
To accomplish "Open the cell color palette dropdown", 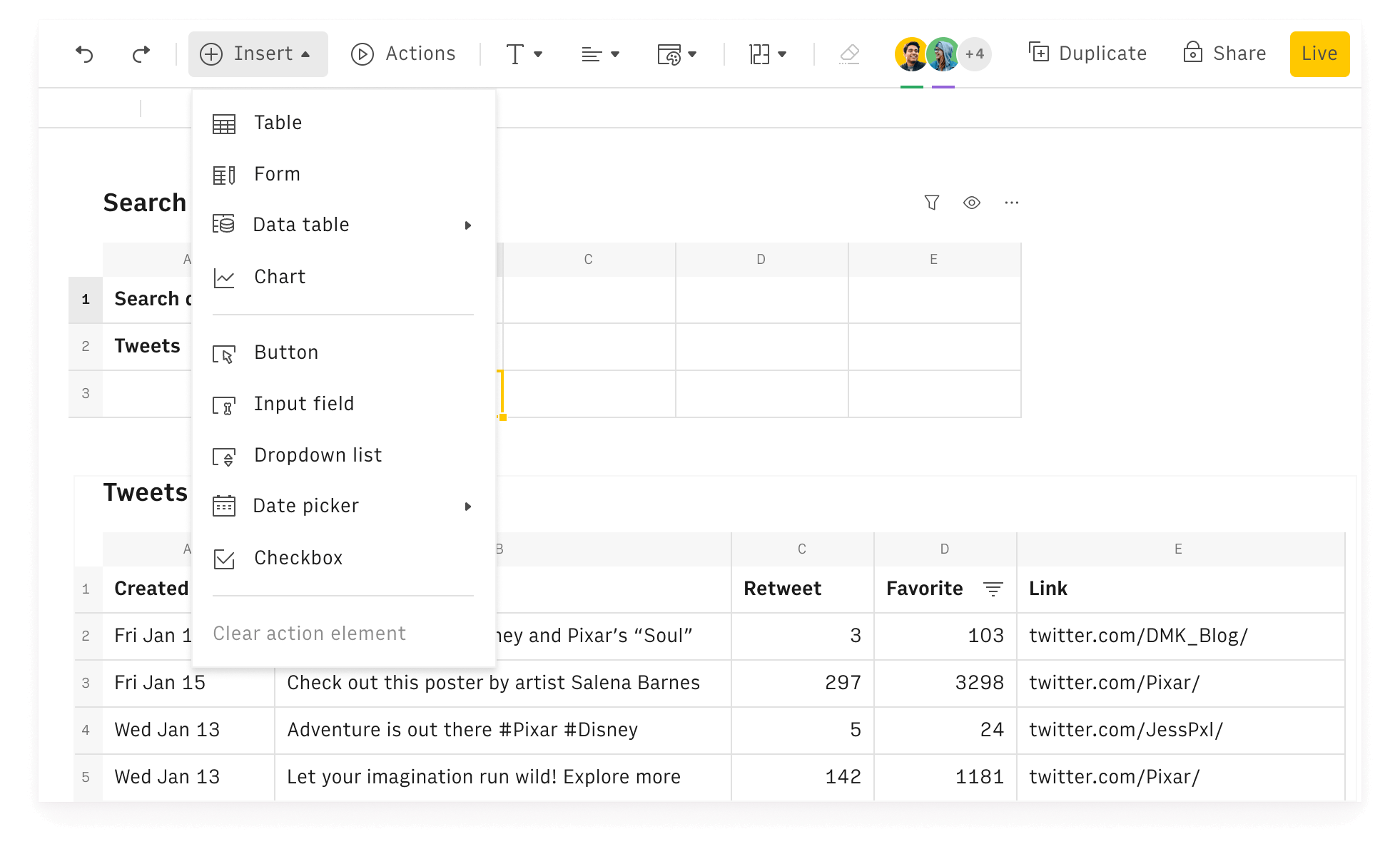I will tap(676, 54).
